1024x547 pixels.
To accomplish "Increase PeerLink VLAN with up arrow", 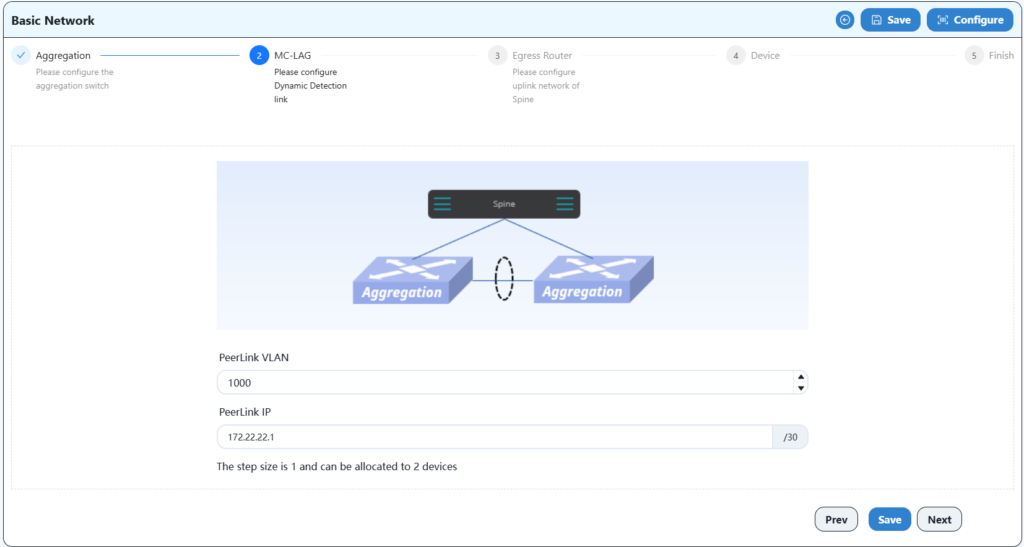I will tap(800, 377).
